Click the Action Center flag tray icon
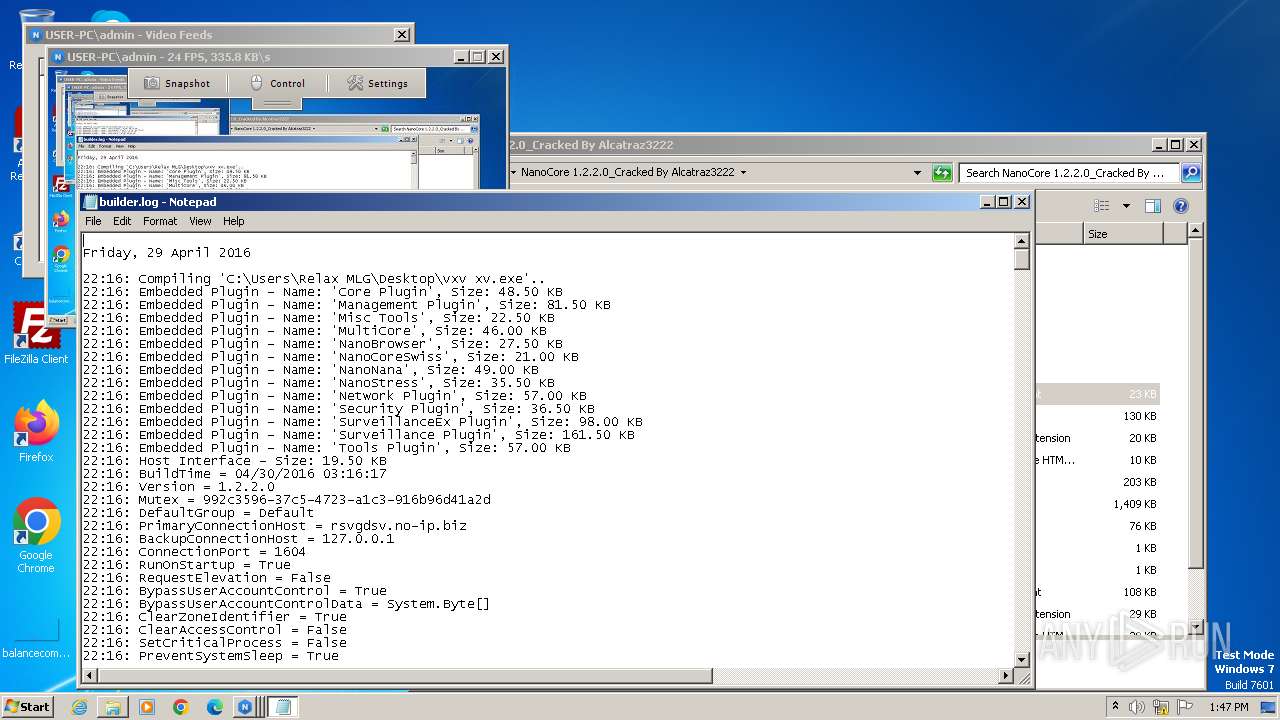The image size is (1280, 720). point(1186,707)
